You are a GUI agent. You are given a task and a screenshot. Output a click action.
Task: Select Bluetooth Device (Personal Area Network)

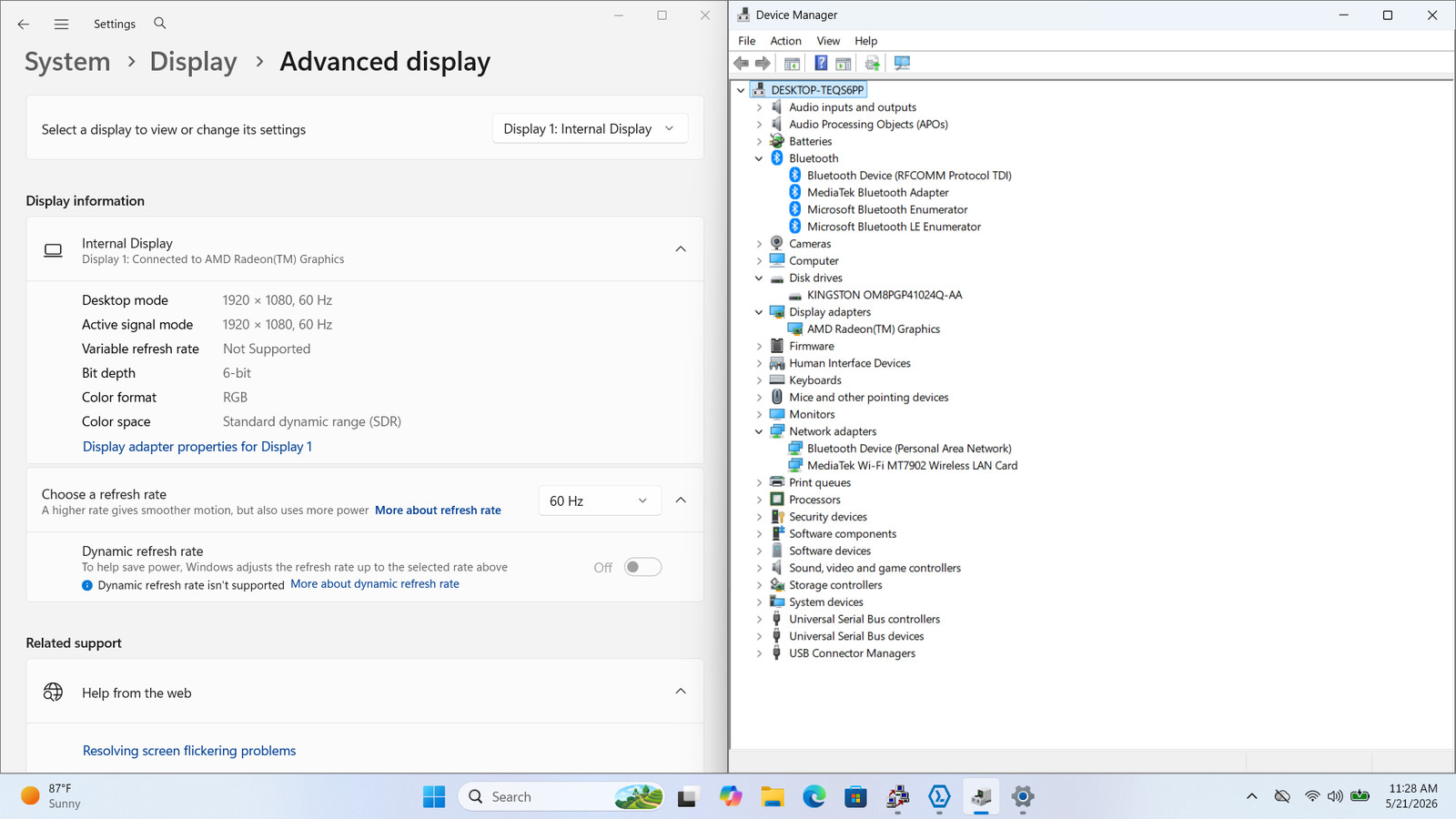coord(909,449)
